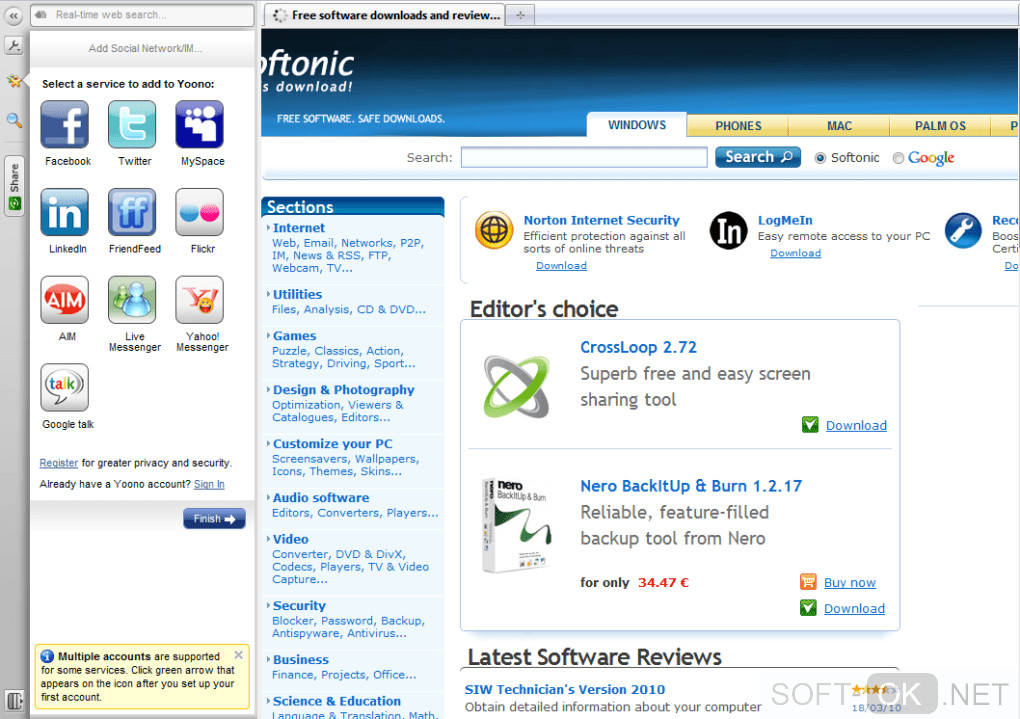Open Nero BackItUp & Burn 1.2.17 link
This screenshot has height=719, width=1020.
tap(691, 486)
